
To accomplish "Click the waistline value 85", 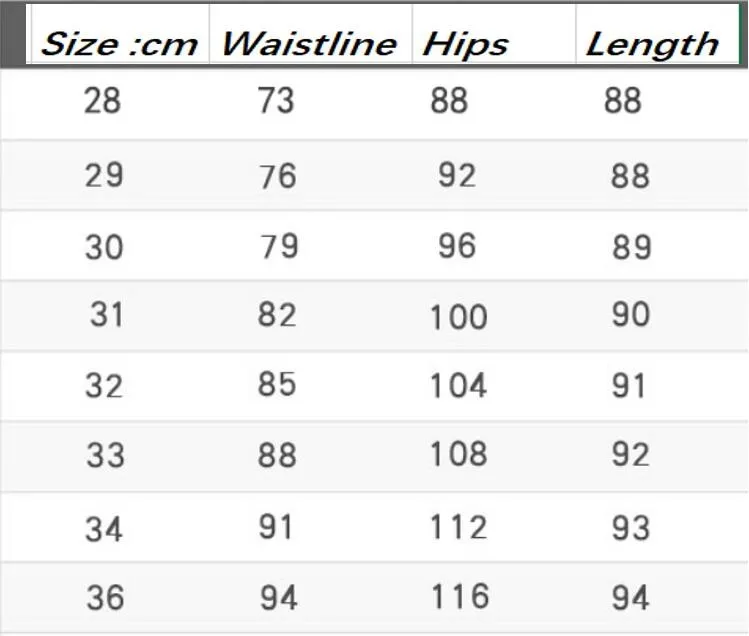I will click(277, 384).
